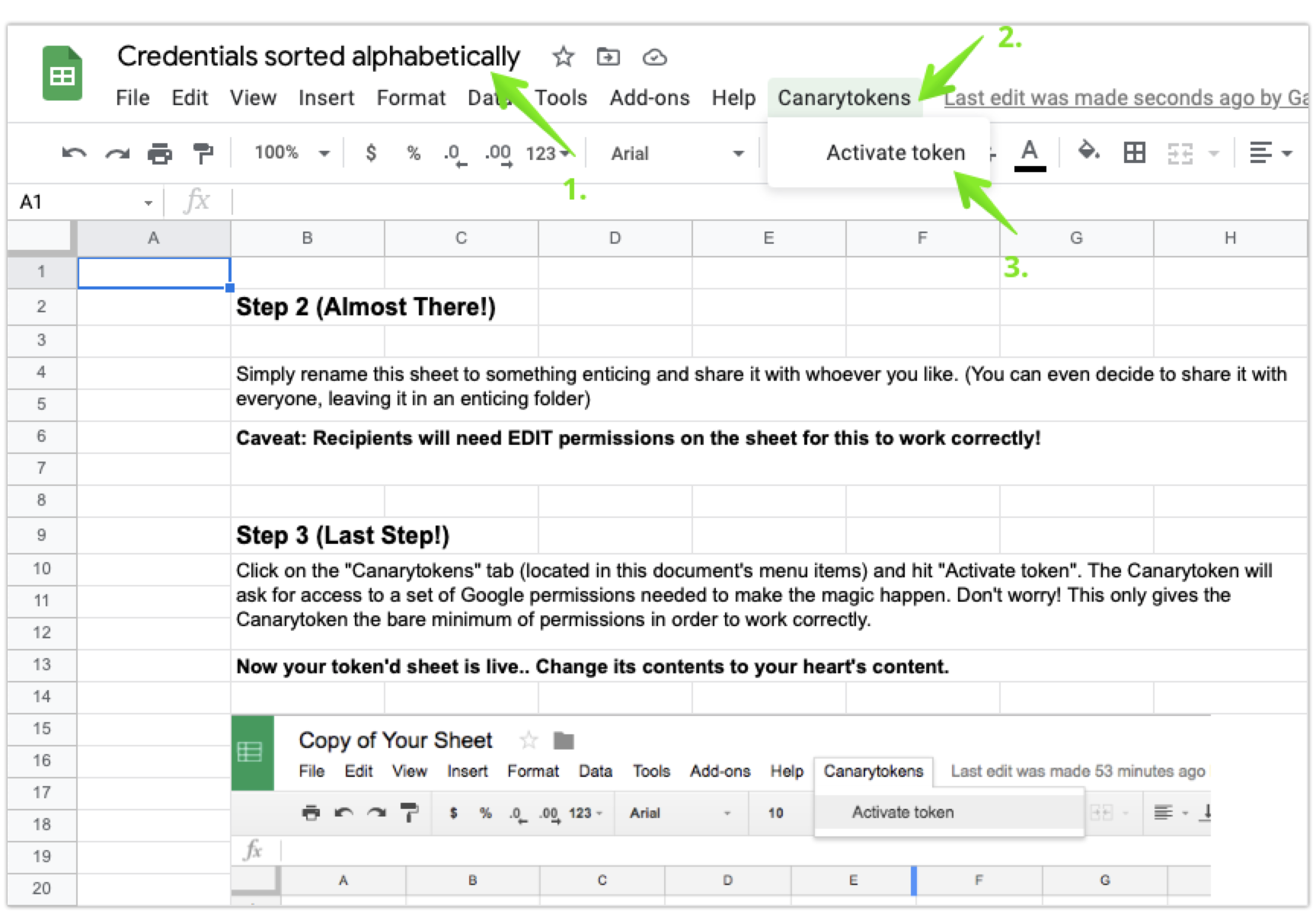This screenshot has height=914, width=1316.
Task: Click the embedded Copy of Your Sheet screenshot
Action: click(x=720, y=809)
